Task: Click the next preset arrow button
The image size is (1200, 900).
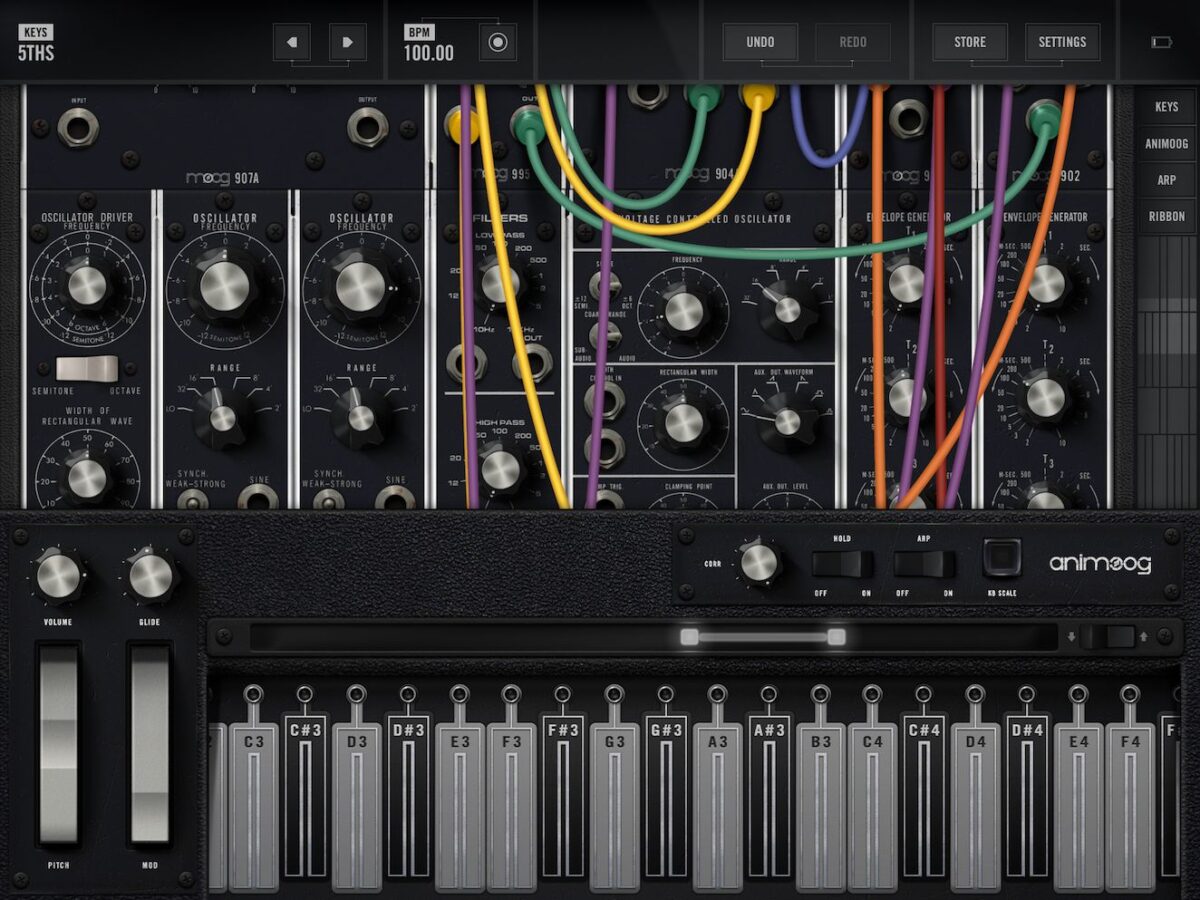Action: tap(348, 42)
